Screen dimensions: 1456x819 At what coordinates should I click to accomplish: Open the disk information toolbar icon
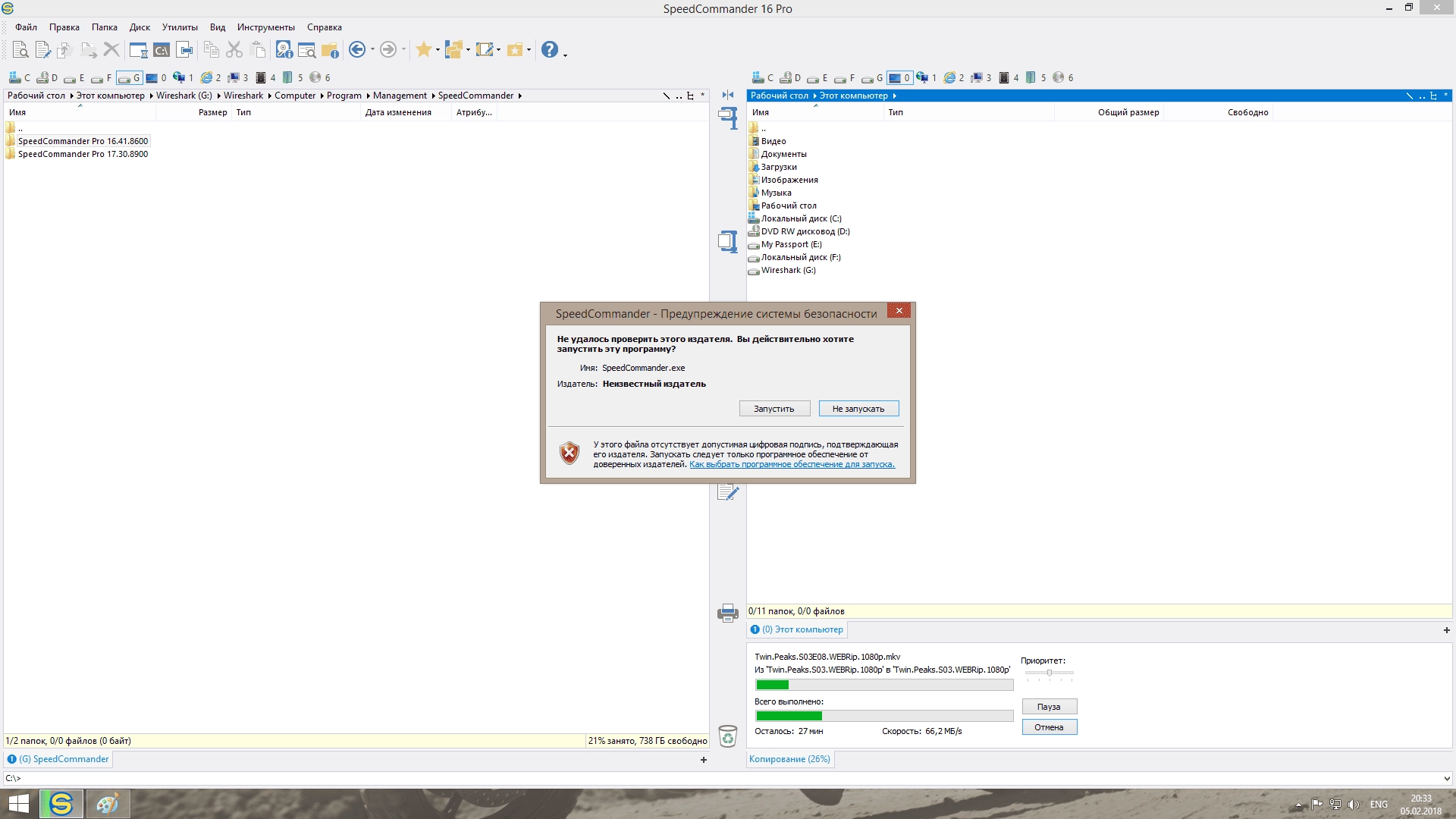284,50
